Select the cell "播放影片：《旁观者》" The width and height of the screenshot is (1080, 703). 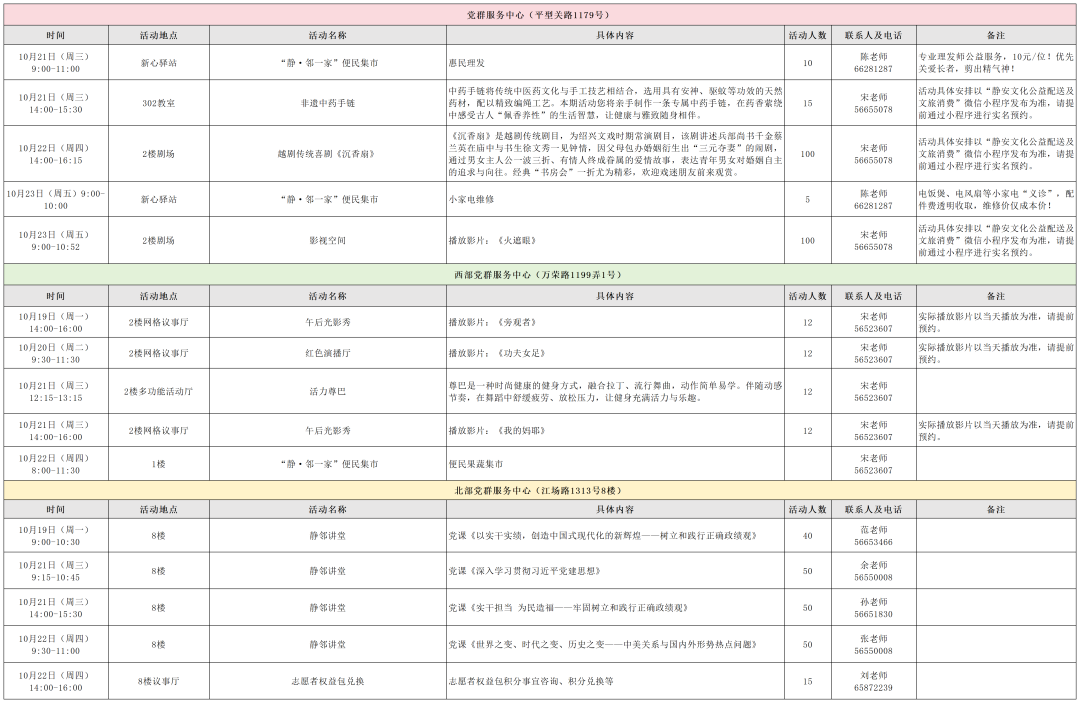click(615, 322)
